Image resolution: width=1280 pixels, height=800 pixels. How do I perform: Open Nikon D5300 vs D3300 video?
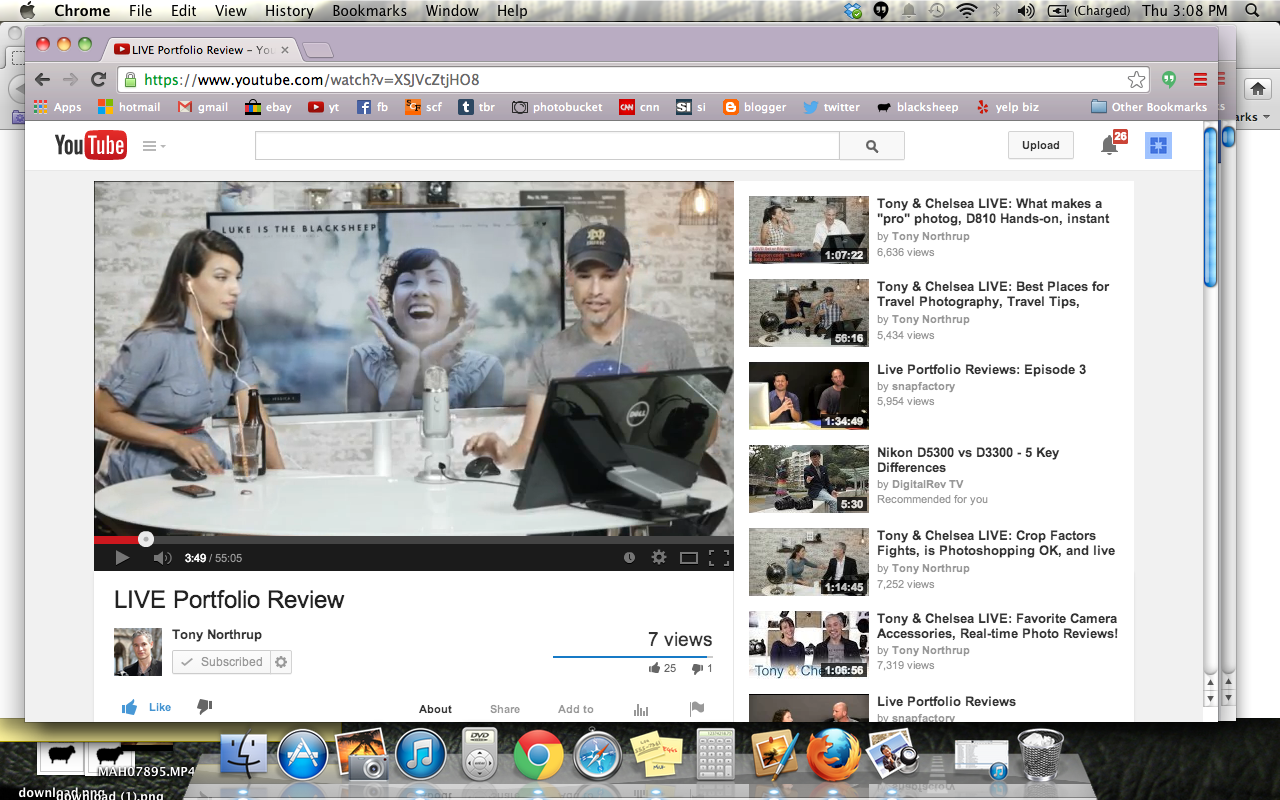(x=968, y=460)
